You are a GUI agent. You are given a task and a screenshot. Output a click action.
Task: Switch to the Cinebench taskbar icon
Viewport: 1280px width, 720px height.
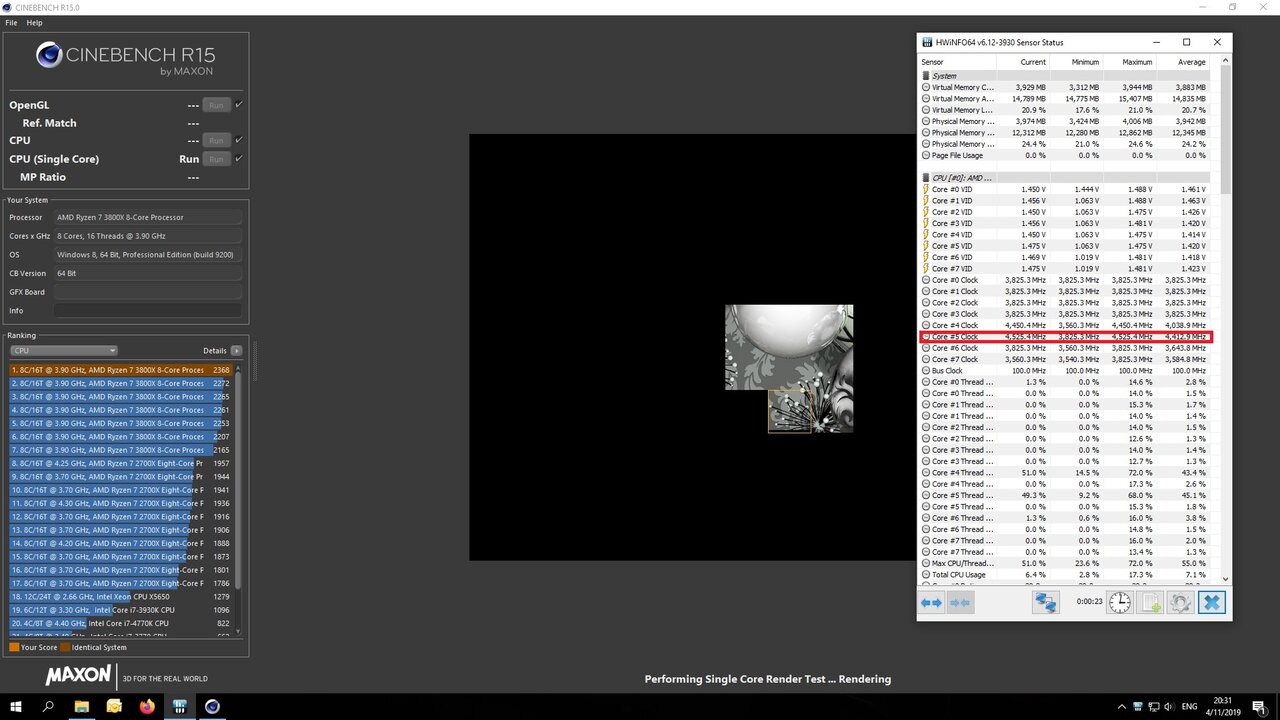tap(213, 706)
